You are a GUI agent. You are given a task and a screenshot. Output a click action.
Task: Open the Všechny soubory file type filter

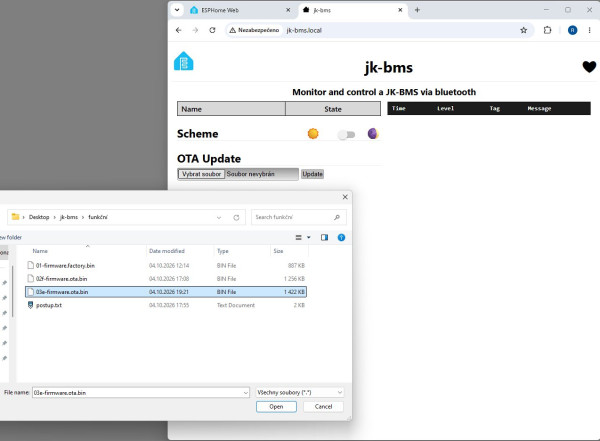click(x=299, y=393)
